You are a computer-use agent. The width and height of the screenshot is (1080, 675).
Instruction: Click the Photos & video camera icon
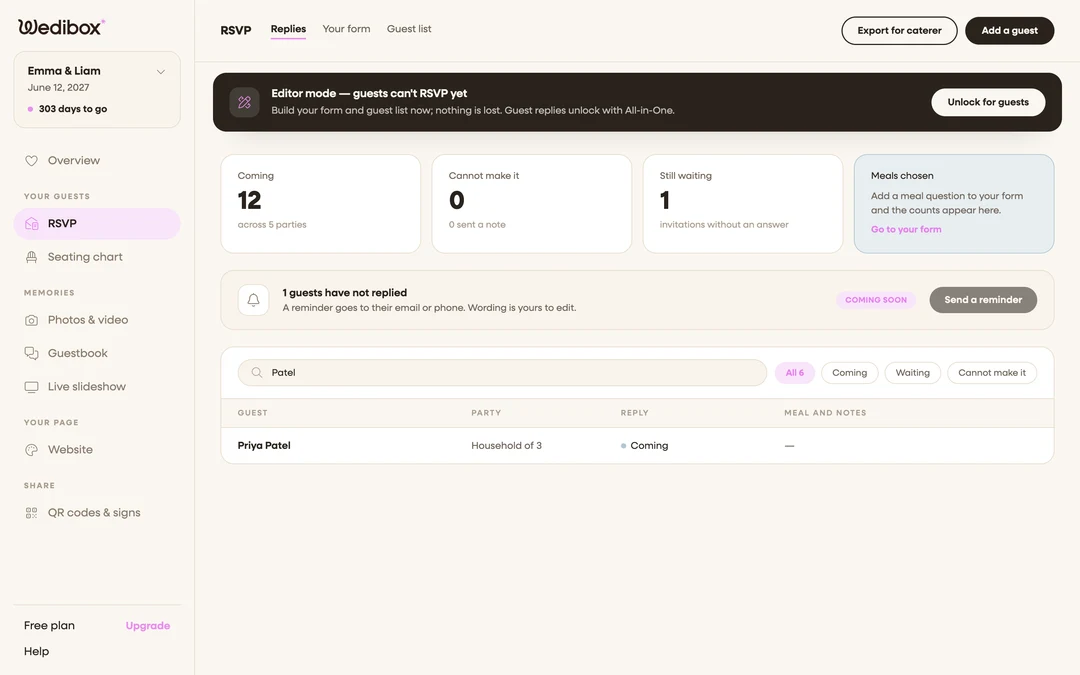(x=32, y=320)
